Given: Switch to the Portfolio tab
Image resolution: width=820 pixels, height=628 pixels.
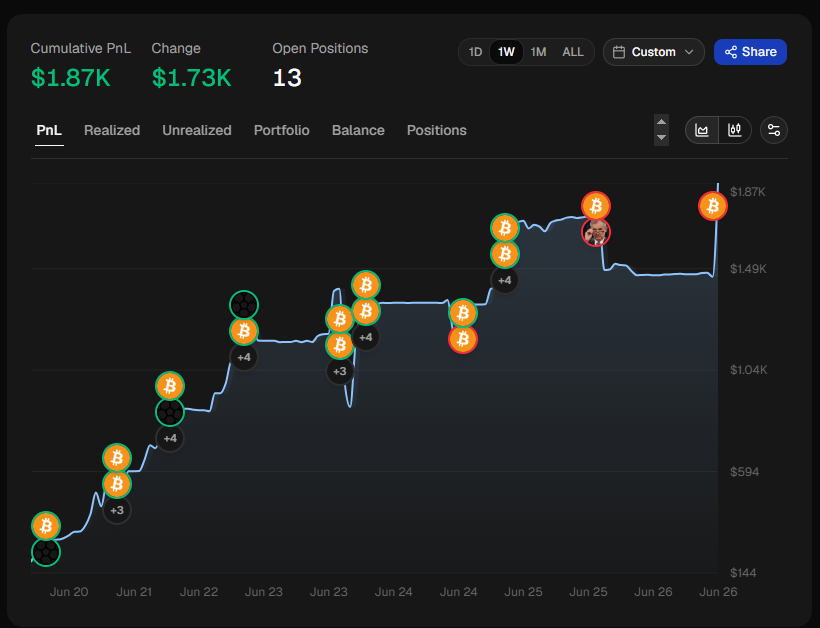Looking at the screenshot, I should coord(281,130).
